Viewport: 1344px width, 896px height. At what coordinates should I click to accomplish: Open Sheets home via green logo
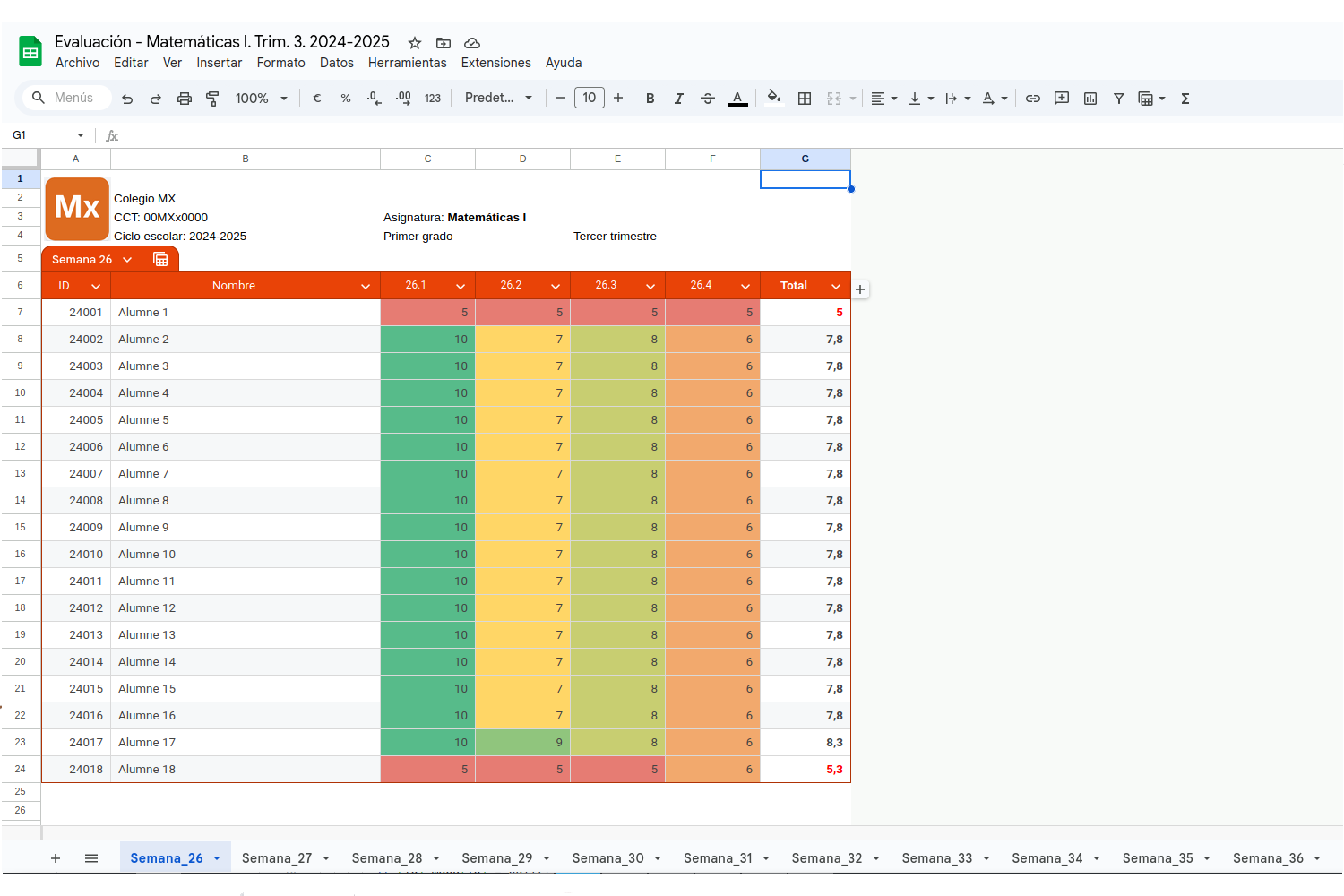pos(30,52)
